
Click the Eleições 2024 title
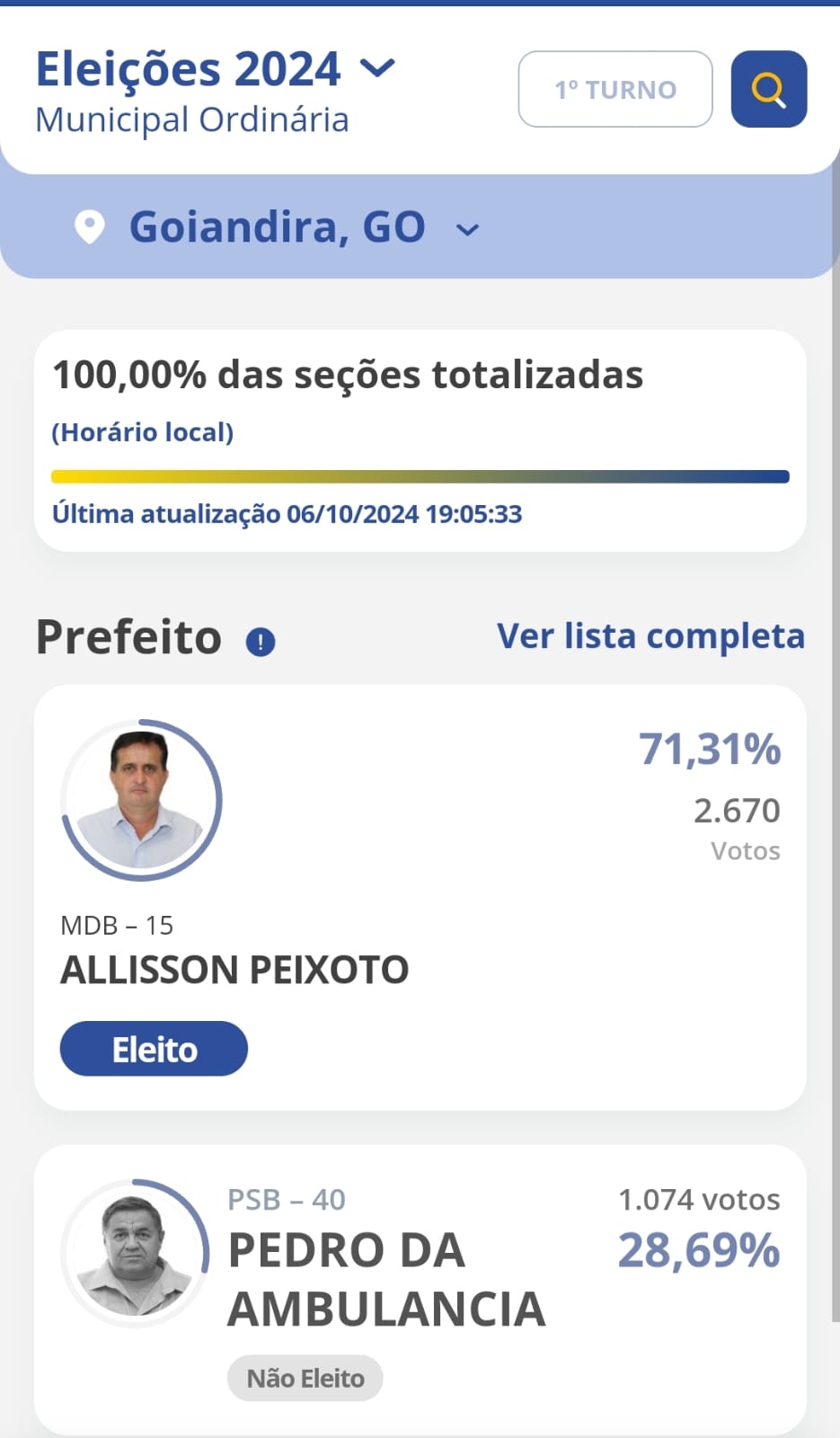click(189, 69)
